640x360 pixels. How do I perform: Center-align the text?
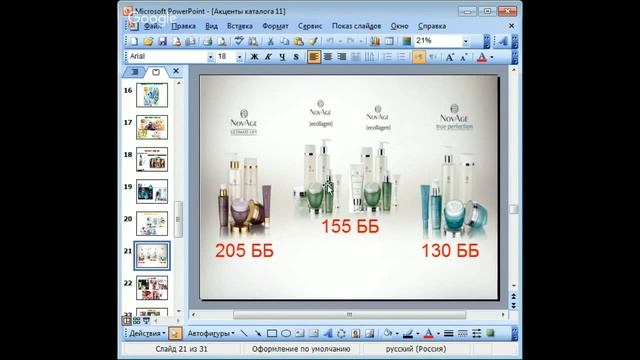coord(328,57)
